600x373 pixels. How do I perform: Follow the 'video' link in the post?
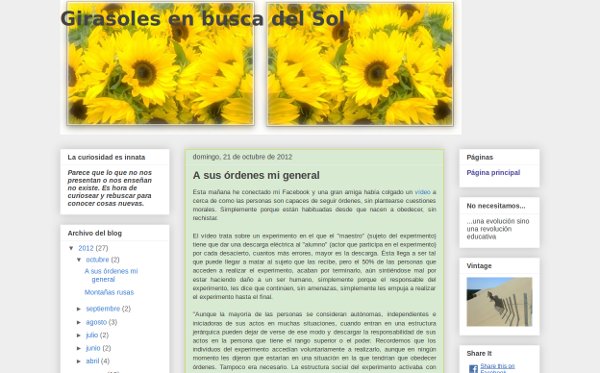[422, 192]
